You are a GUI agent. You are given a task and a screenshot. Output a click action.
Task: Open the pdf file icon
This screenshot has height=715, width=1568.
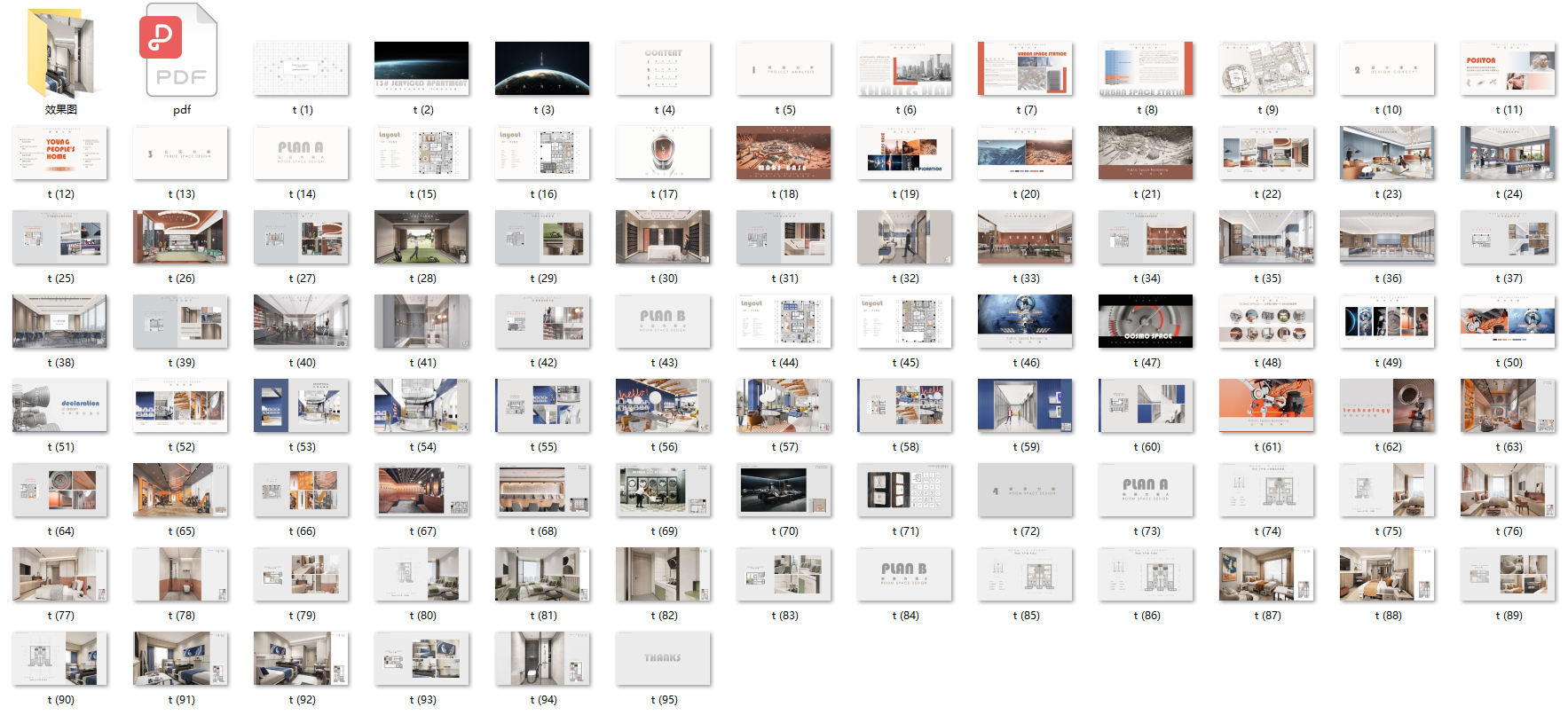point(181,53)
